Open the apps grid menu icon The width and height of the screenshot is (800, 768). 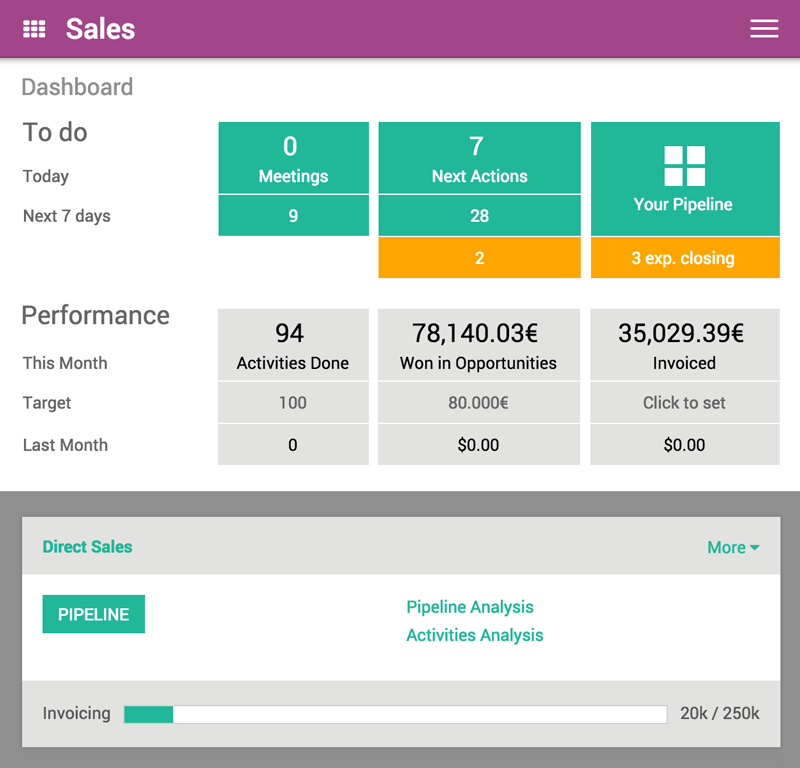tap(36, 28)
